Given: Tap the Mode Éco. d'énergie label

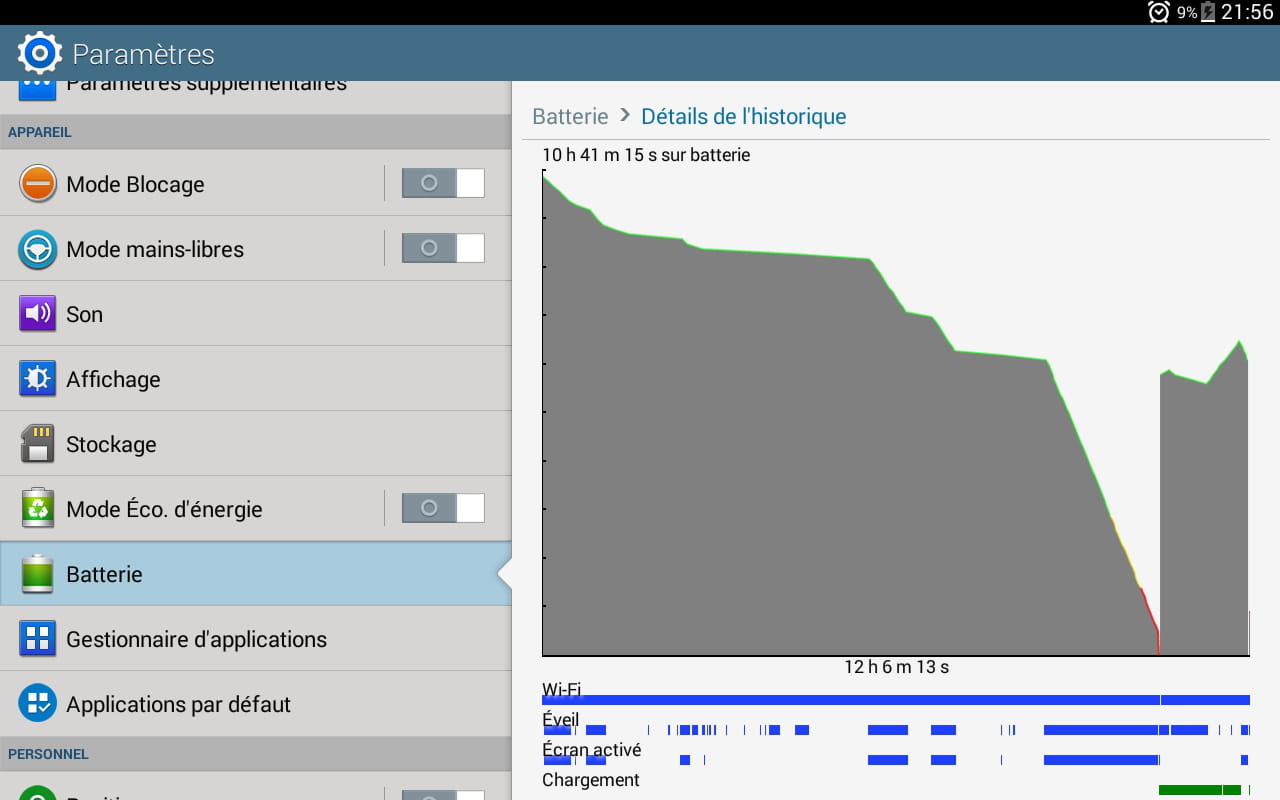Looking at the screenshot, I should (164, 509).
